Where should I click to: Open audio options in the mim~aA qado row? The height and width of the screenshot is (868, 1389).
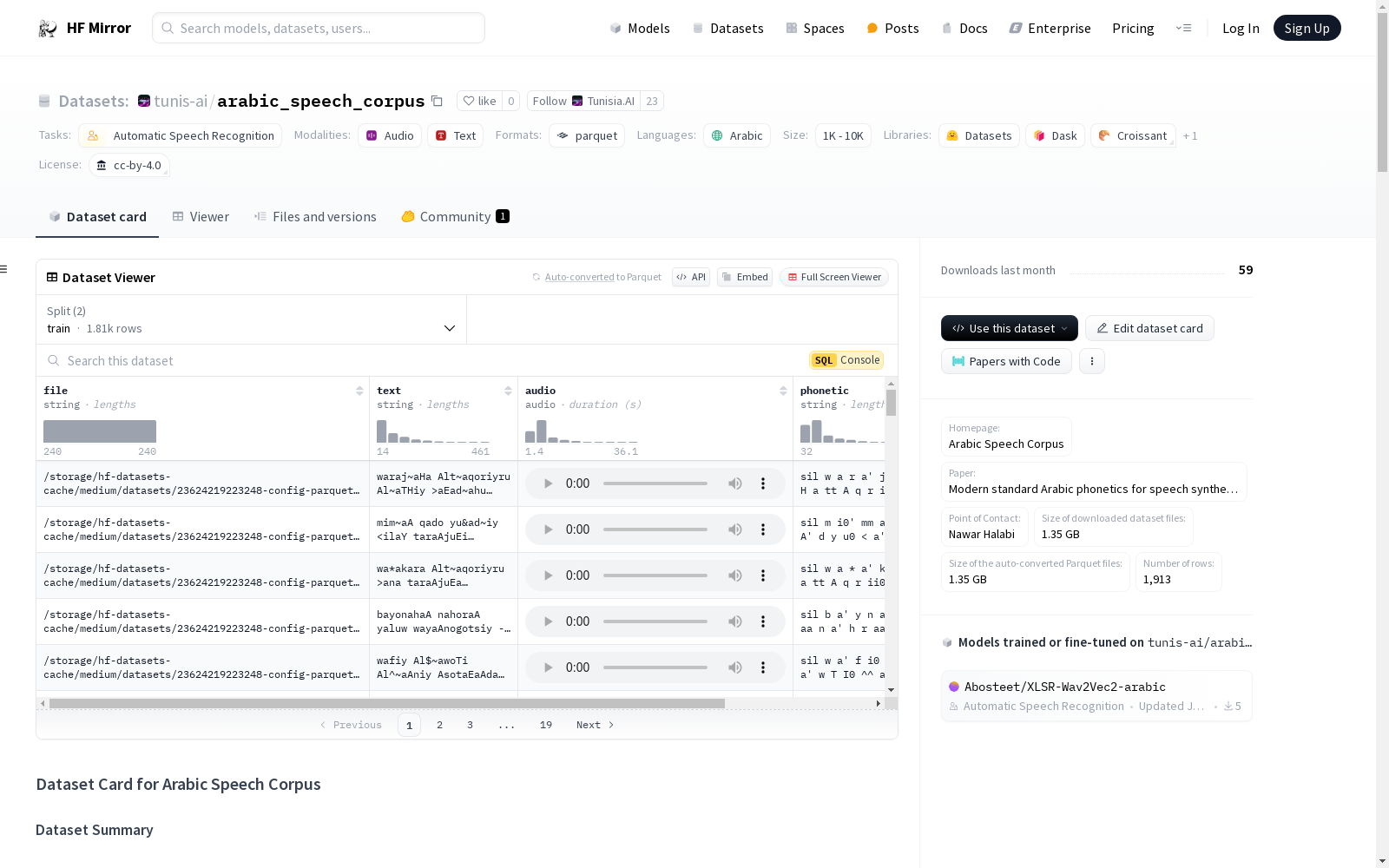pyautogui.click(x=763, y=529)
